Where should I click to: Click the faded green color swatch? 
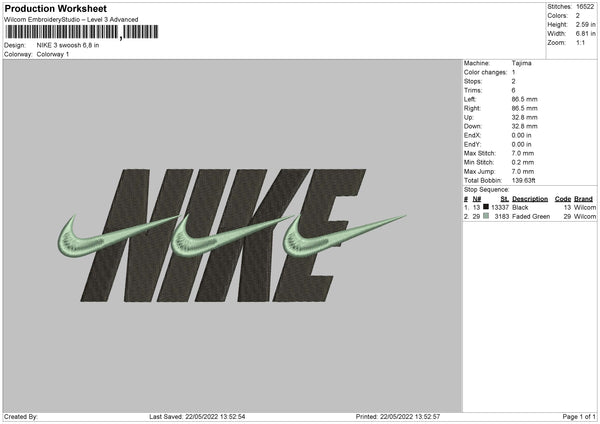click(x=486, y=216)
